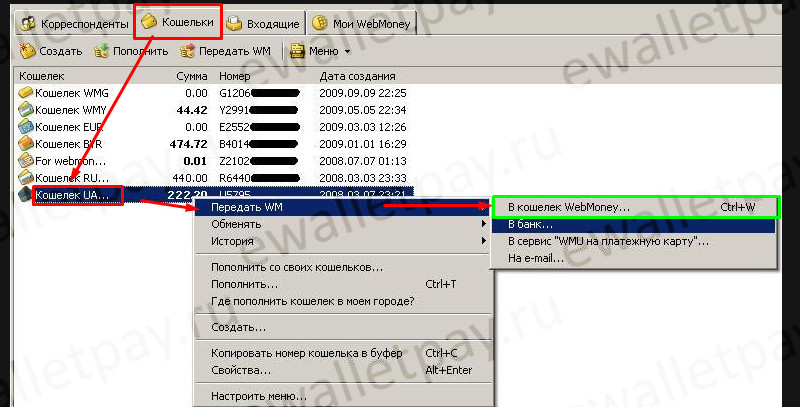Select the For webmon... wallet icon
The height and width of the screenshot is (407, 800).
pyautogui.click(x=26, y=161)
